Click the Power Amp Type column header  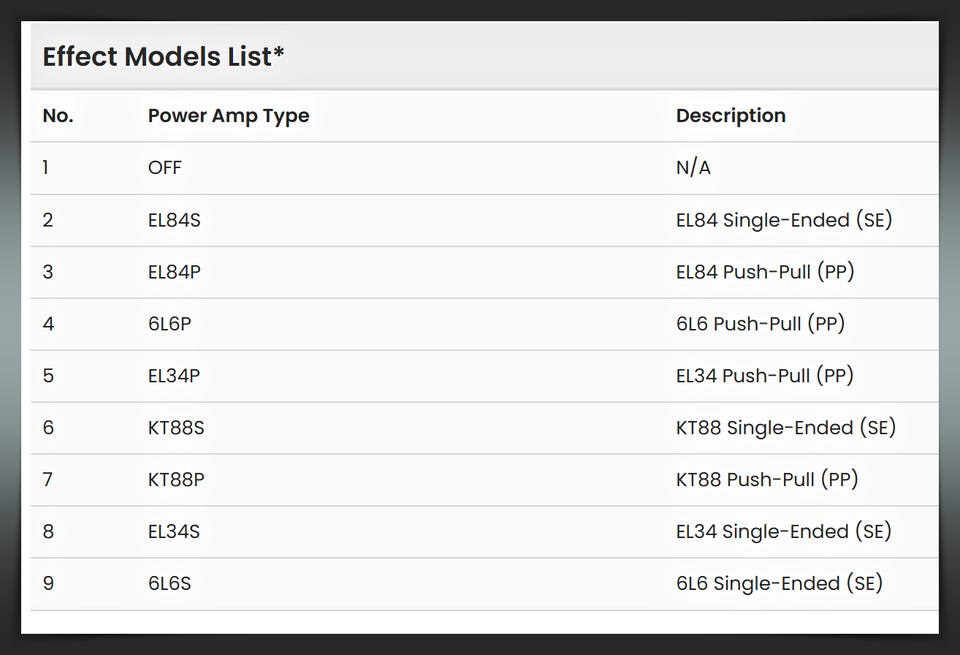(x=228, y=116)
